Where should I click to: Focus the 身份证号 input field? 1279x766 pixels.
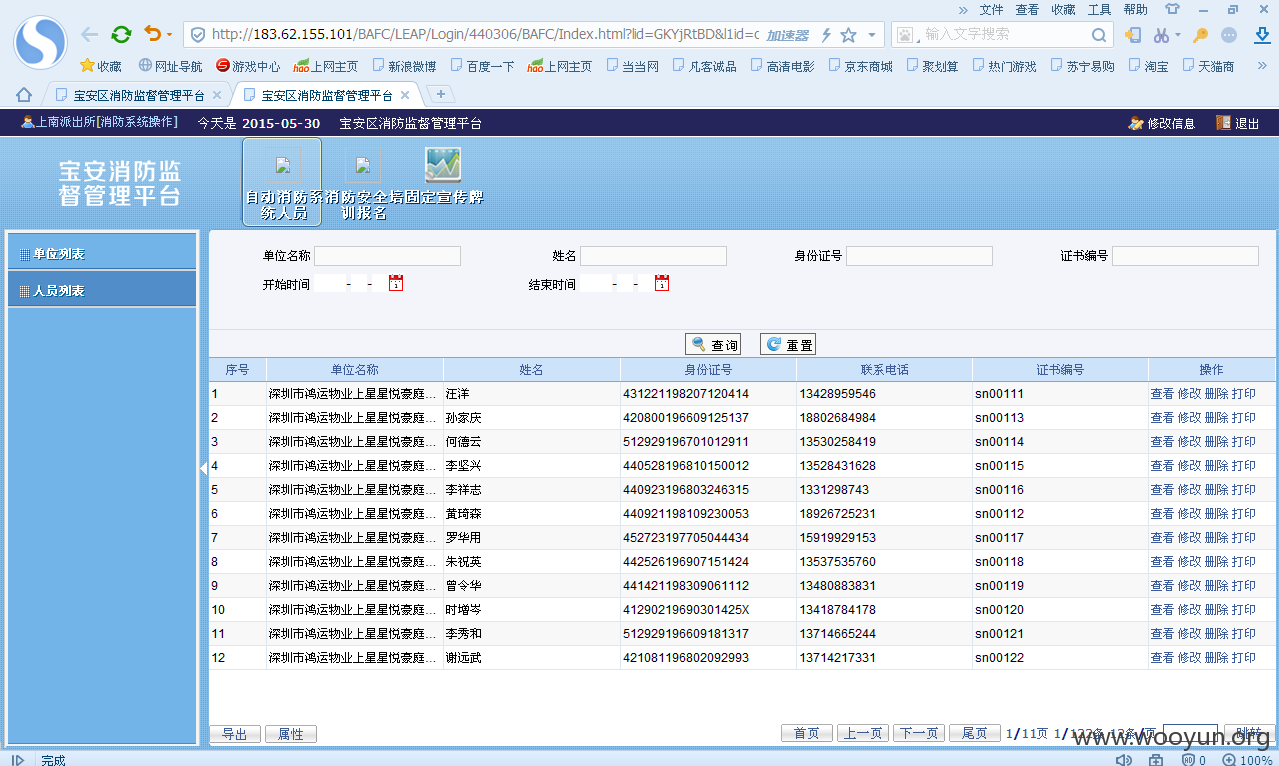[x=920, y=256]
